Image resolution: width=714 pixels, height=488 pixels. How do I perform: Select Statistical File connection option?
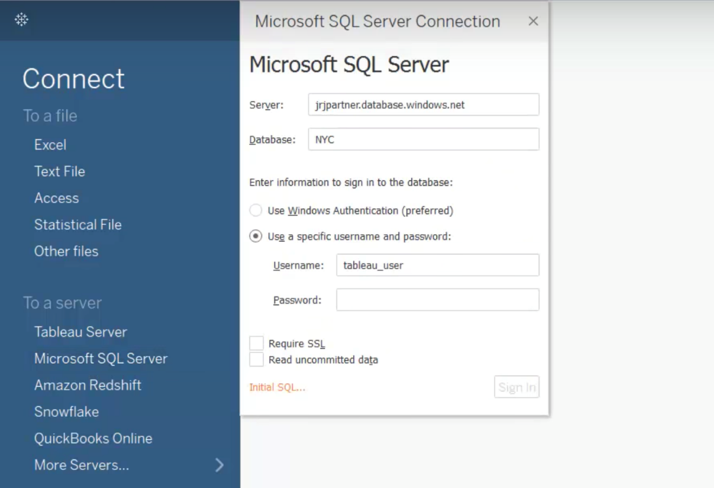[x=78, y=224]
